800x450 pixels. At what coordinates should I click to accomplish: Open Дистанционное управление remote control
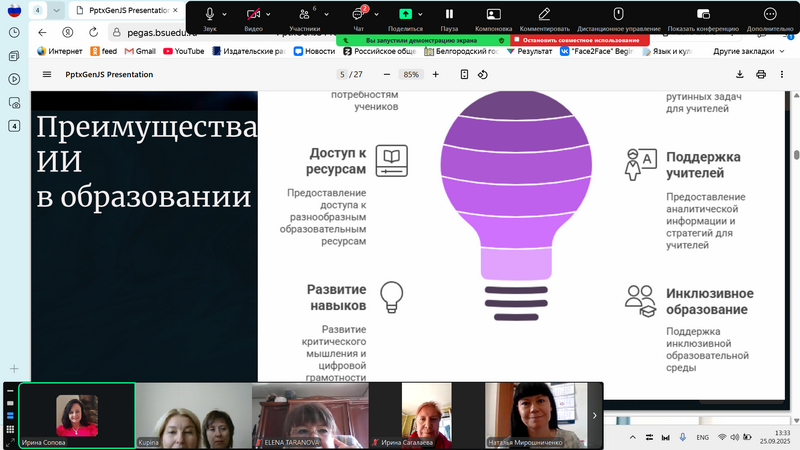click(x=618, y=15)
